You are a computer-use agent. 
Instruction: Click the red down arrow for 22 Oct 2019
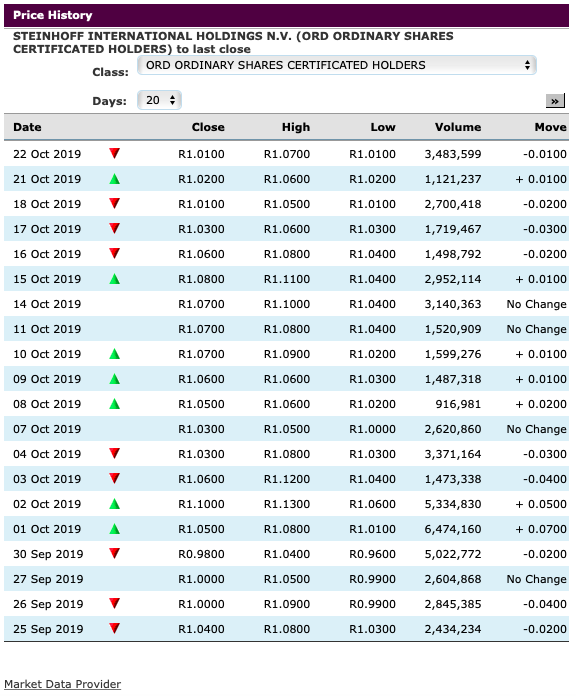114,154
